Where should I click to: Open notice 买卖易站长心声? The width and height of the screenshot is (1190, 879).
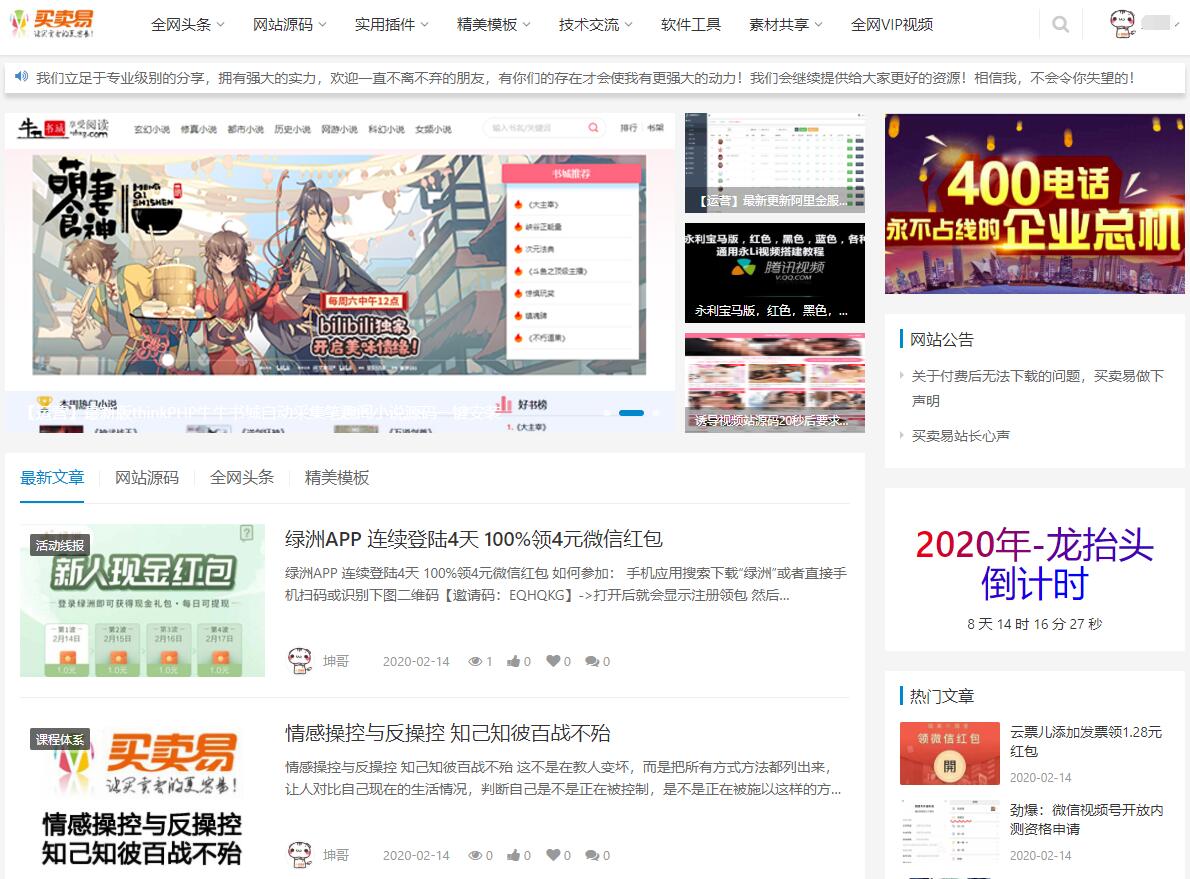click(960, 436)
